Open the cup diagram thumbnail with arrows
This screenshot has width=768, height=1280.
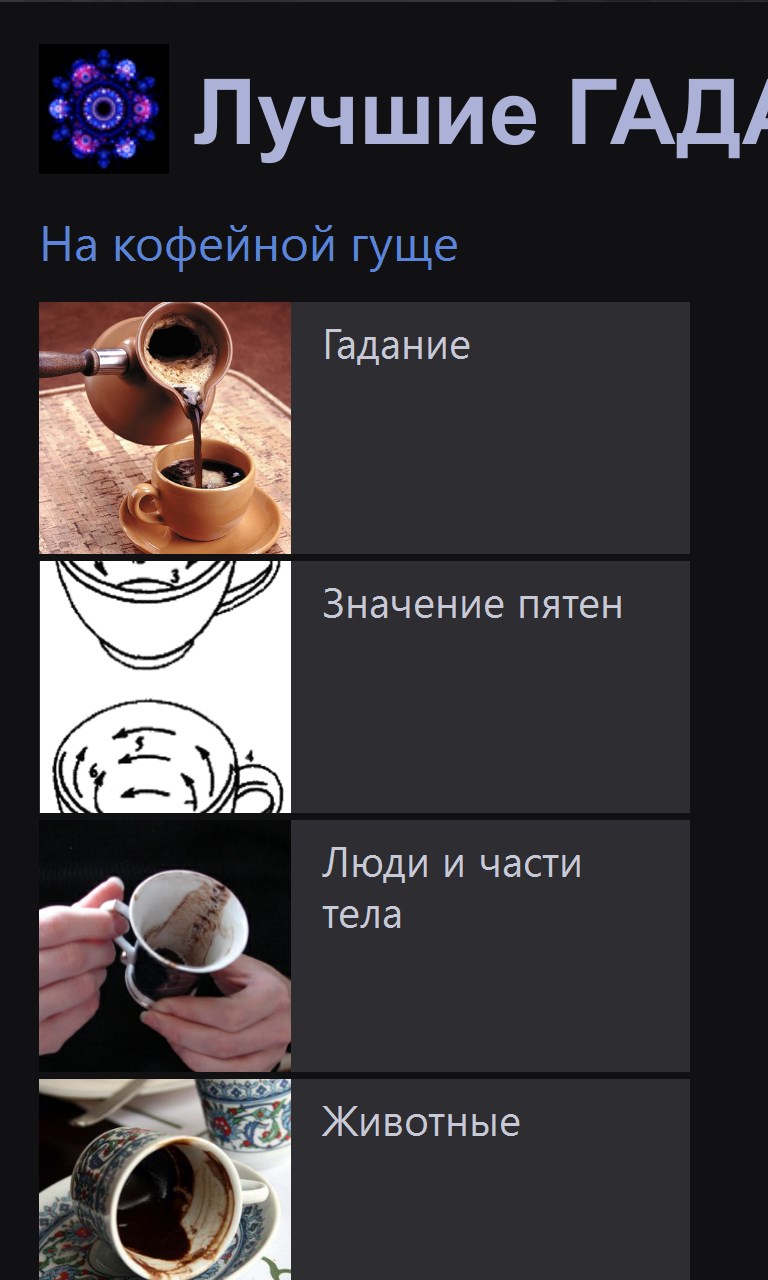click(x=165, y=687)
